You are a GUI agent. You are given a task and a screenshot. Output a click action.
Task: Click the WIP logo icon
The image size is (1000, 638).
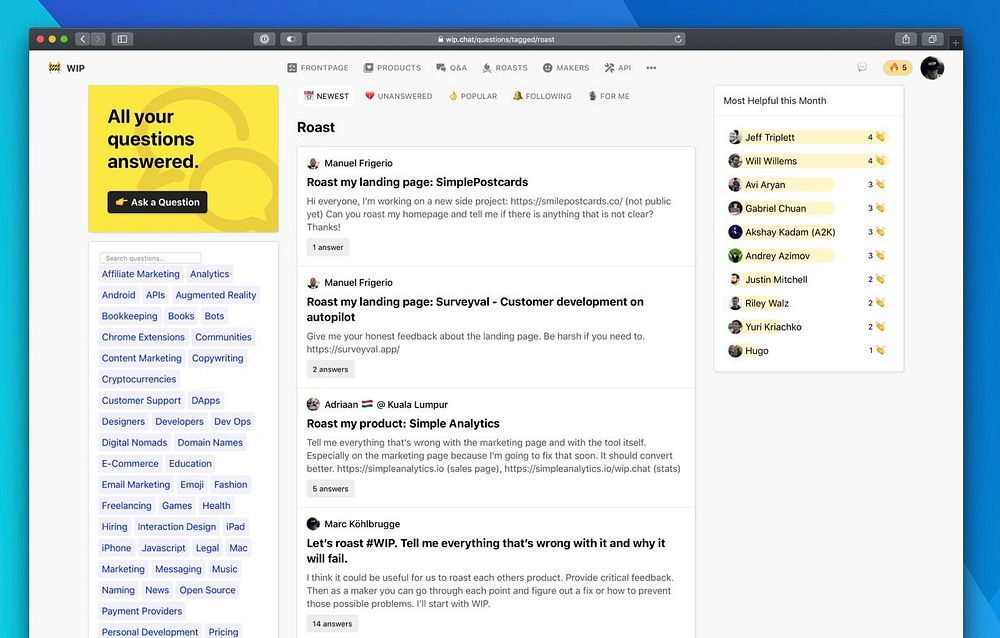[x=54, y=68]
